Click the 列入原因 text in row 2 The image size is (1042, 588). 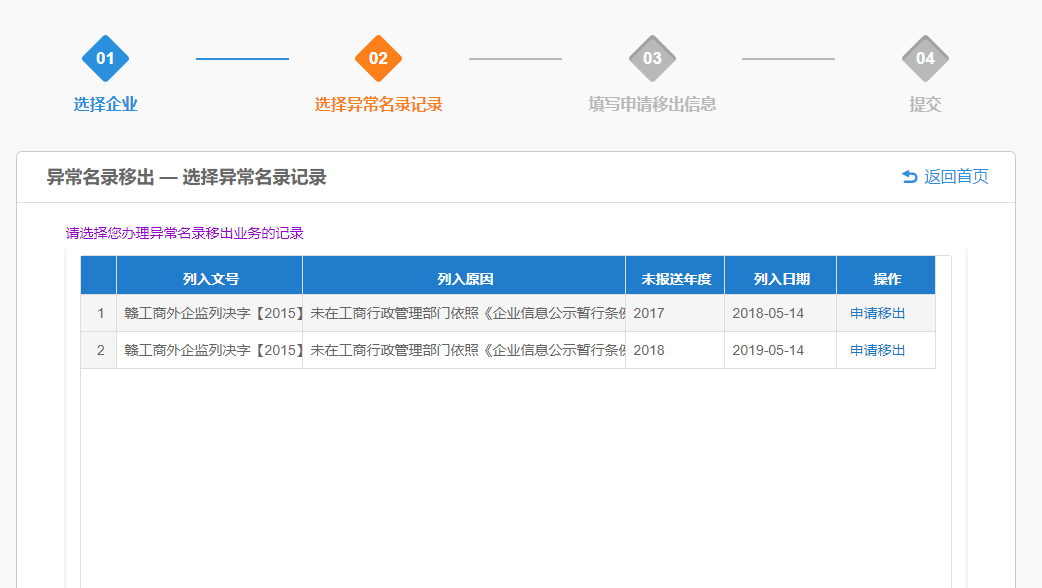click(x=465, y=350)
